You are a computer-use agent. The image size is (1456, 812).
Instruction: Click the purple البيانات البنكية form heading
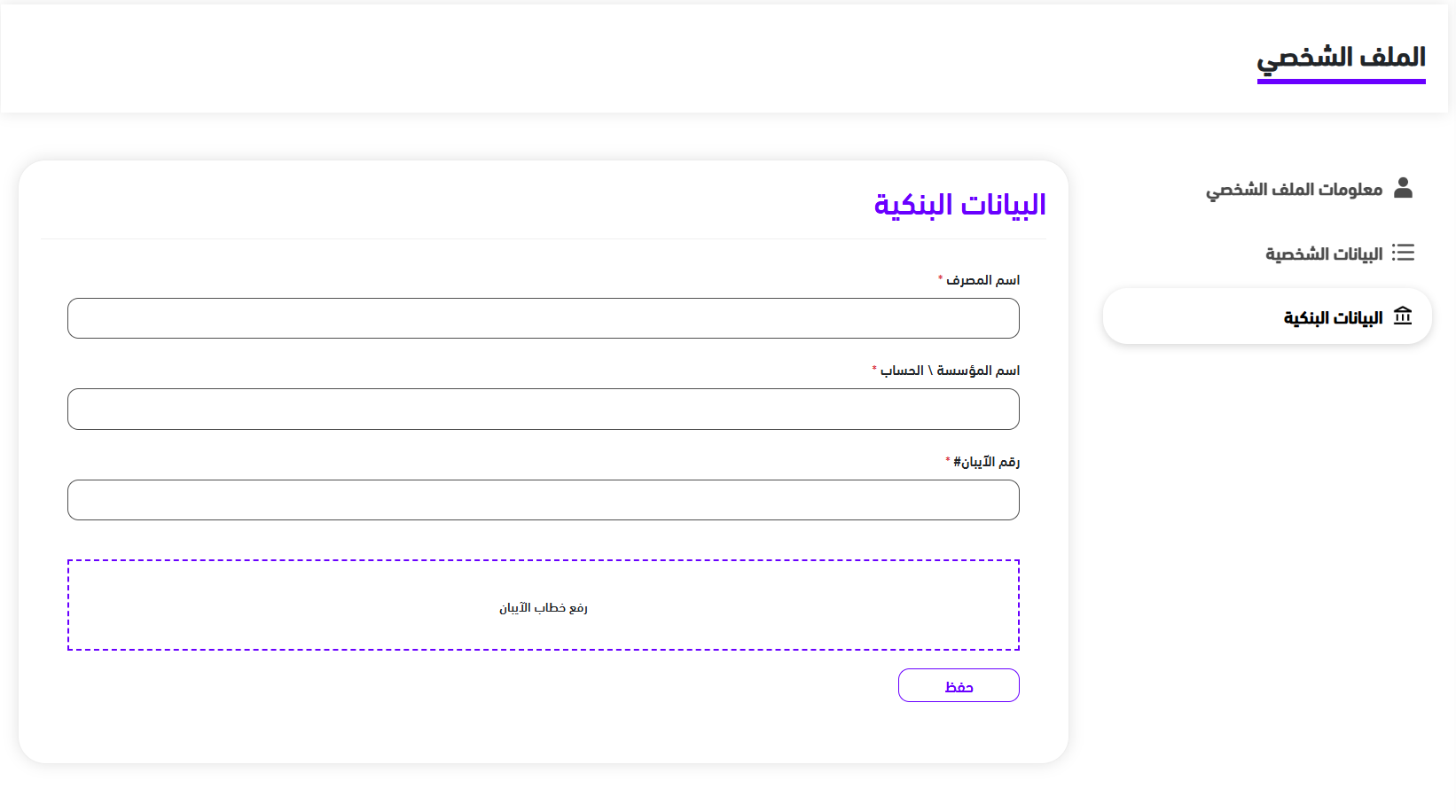coord(959,205)
